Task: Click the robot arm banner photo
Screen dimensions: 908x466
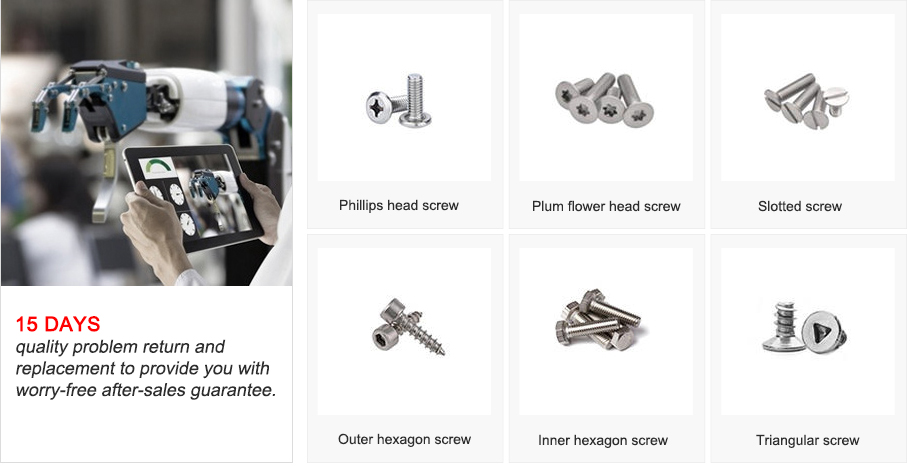Action: pos(147,143)
